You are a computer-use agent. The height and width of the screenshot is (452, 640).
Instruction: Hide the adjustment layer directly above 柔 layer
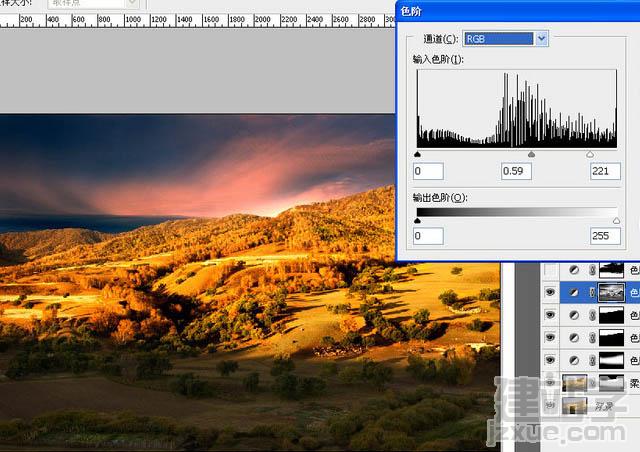(550, 360)
